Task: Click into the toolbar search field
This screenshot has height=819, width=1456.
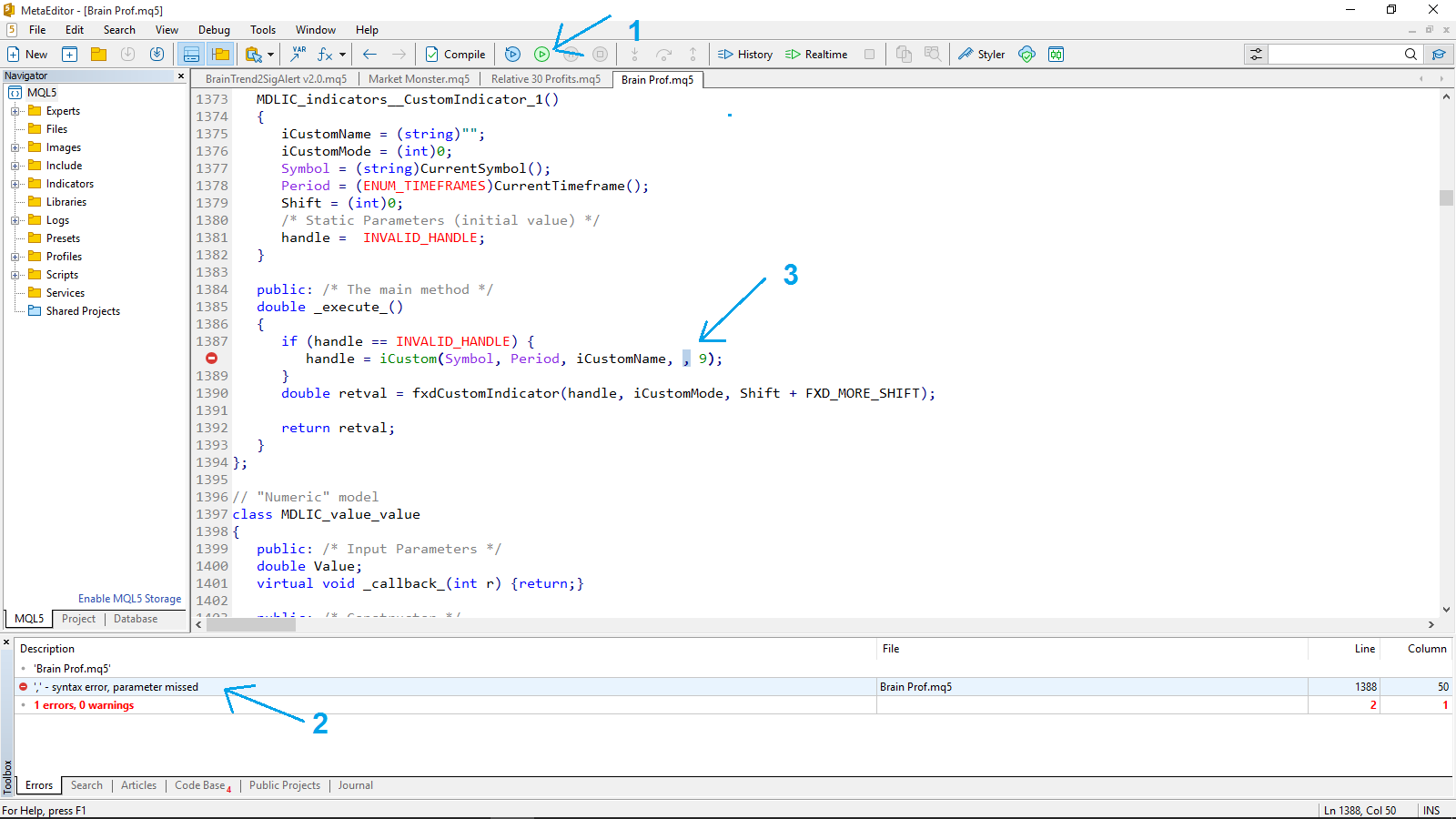Action: [x=1334, y=55]
